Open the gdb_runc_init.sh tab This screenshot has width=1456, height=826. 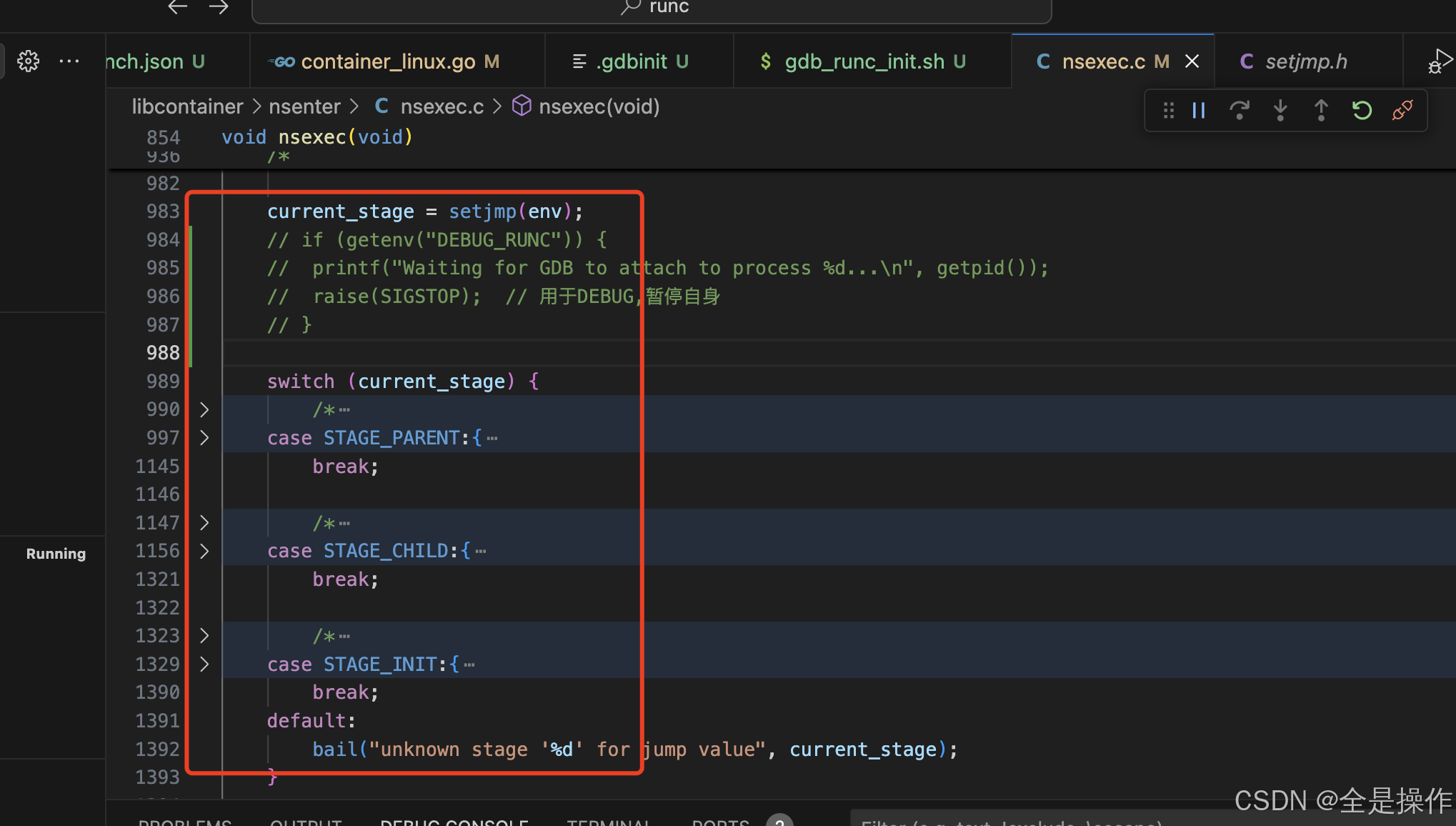pyautogui.click(x=864, y=61)
